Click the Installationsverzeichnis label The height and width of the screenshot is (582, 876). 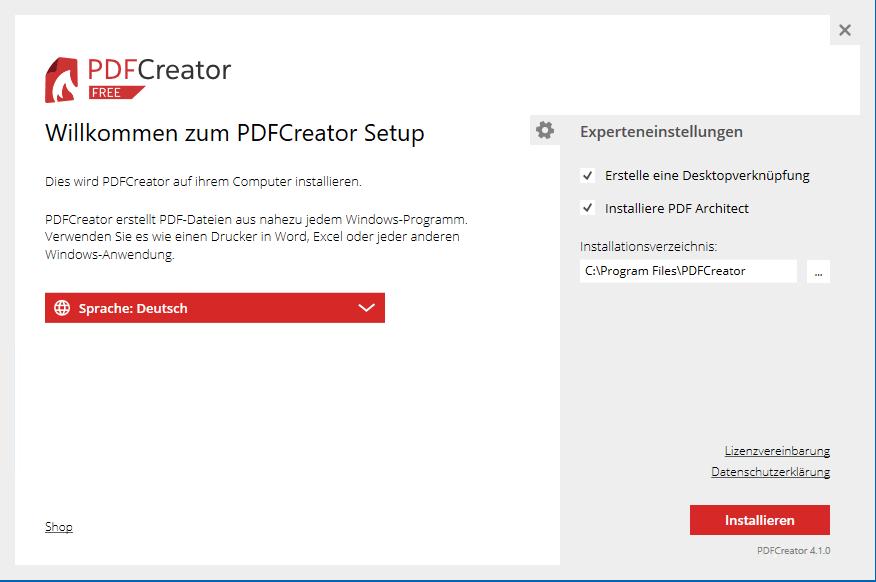(648, 246)
